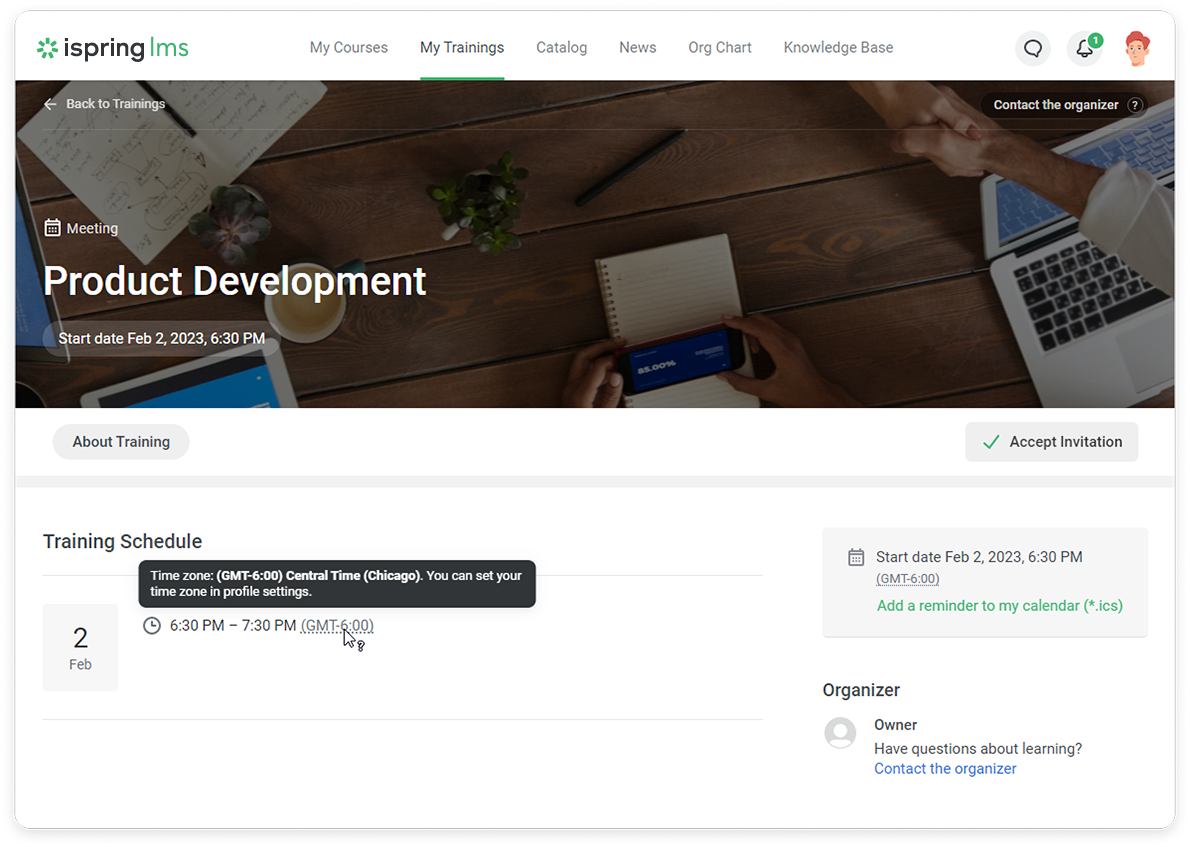Viewport: 1190px width, 847px height.
Task: Click the iSpring LMS logo
Action: 112,48
